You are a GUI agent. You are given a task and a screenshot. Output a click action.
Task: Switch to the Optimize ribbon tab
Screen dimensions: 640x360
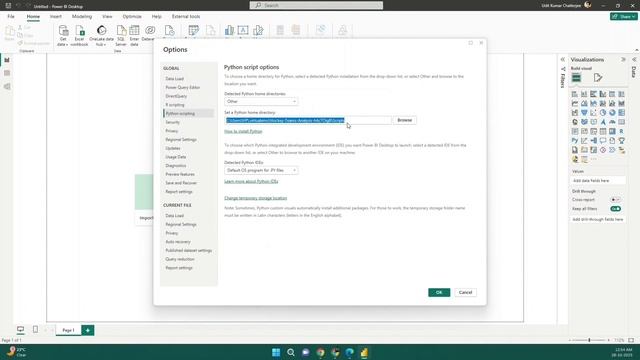(x=132, y=16)
